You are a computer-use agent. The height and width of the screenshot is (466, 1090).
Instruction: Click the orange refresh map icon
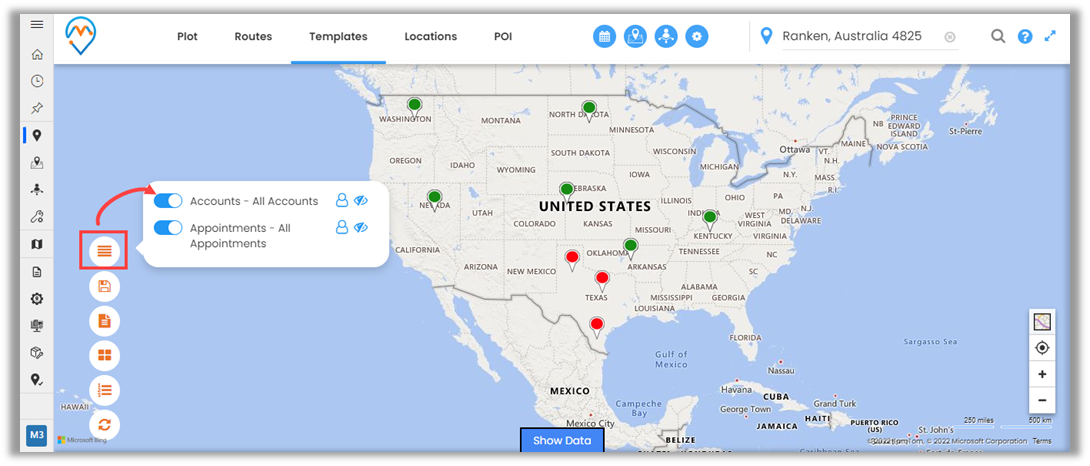[x=104, y=425]
